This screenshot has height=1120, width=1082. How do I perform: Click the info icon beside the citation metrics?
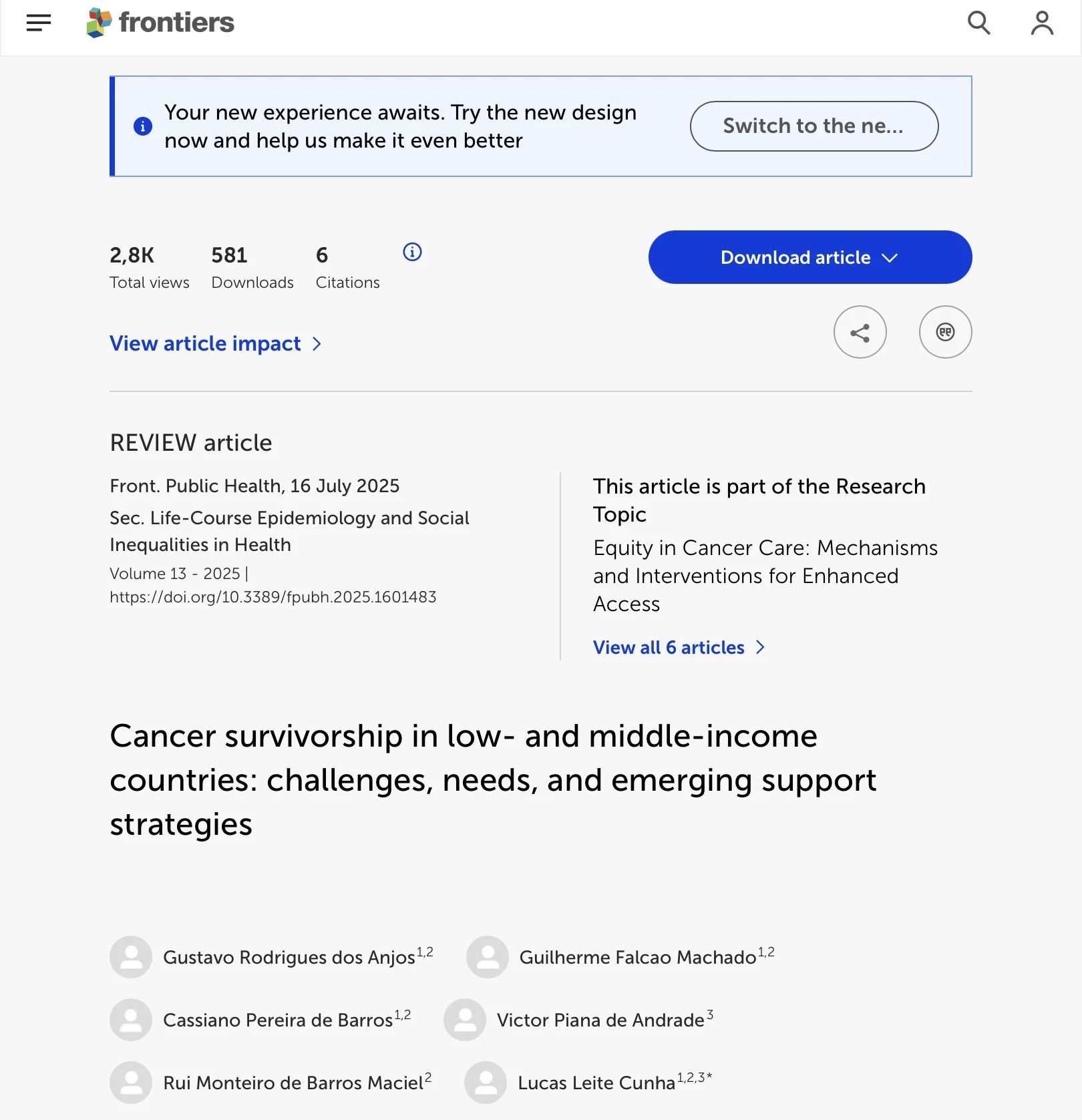[x=411, y=252]
